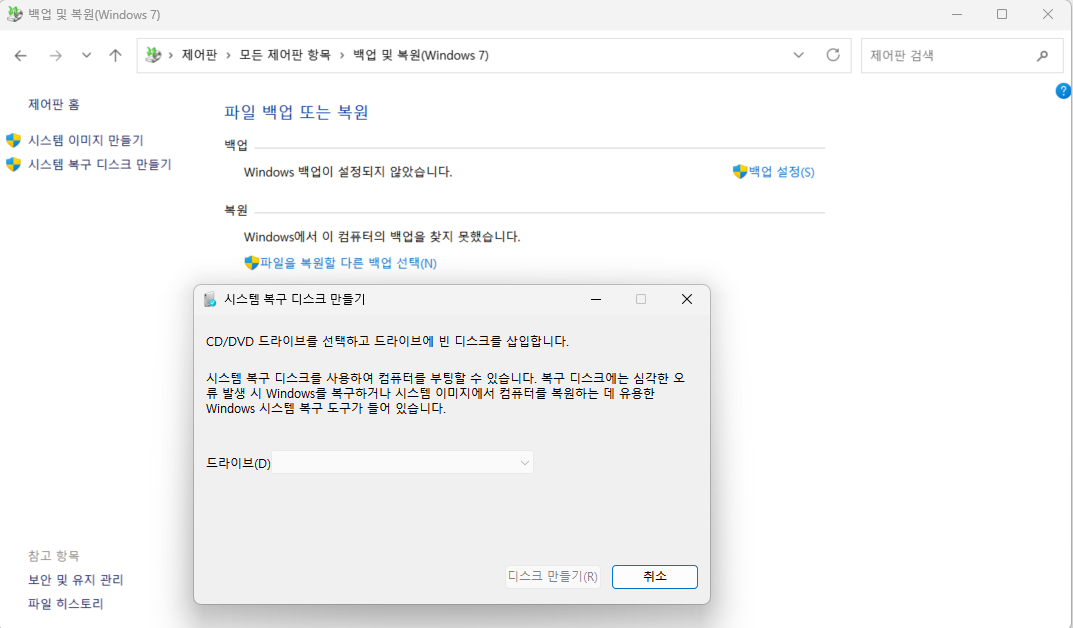Select 모든 제어판 항목 breadcrumb

285,55
